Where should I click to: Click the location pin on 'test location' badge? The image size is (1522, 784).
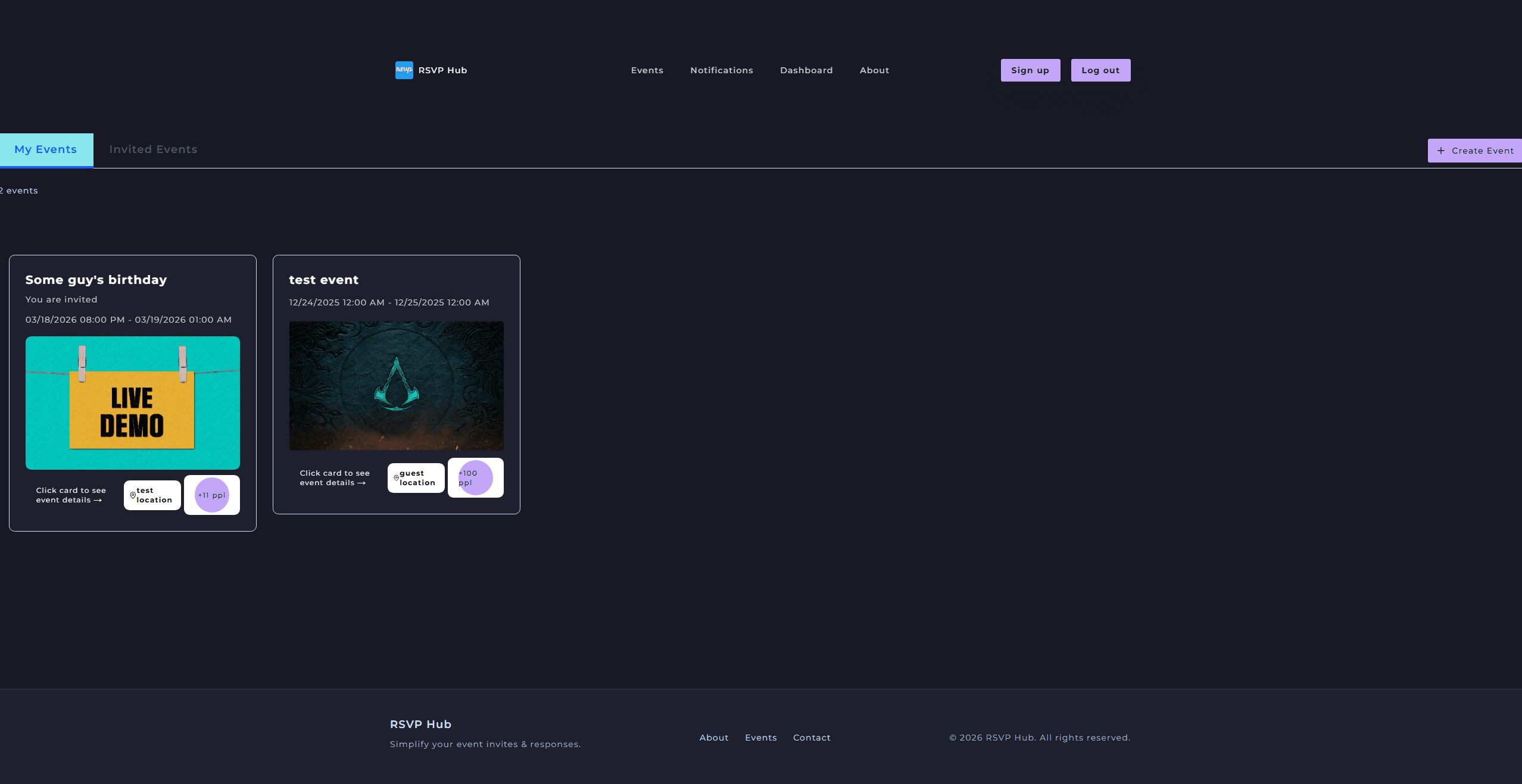coord(133,495)
